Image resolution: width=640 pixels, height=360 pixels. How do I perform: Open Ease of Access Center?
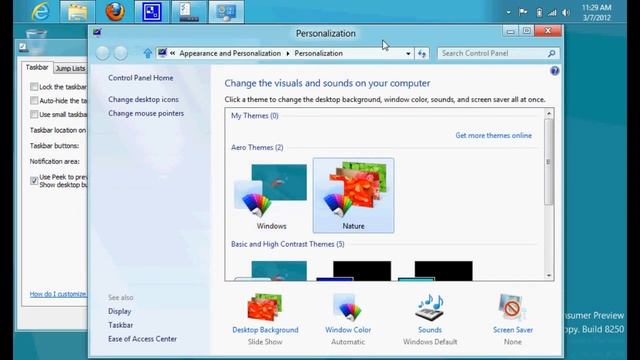142,339
